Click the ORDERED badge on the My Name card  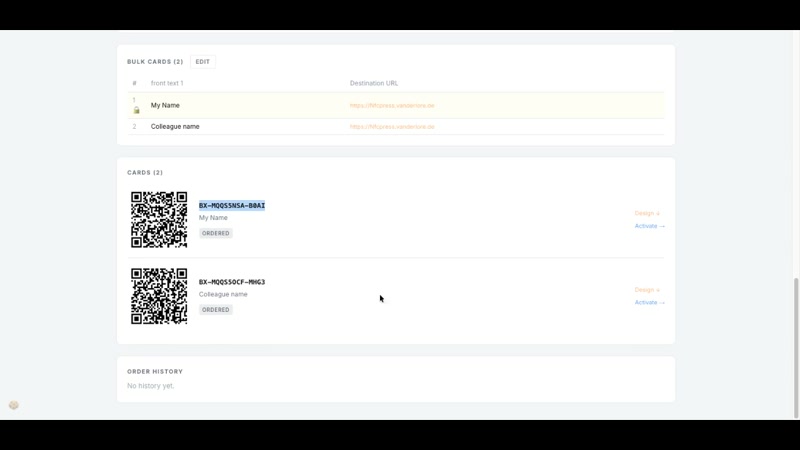215,233
